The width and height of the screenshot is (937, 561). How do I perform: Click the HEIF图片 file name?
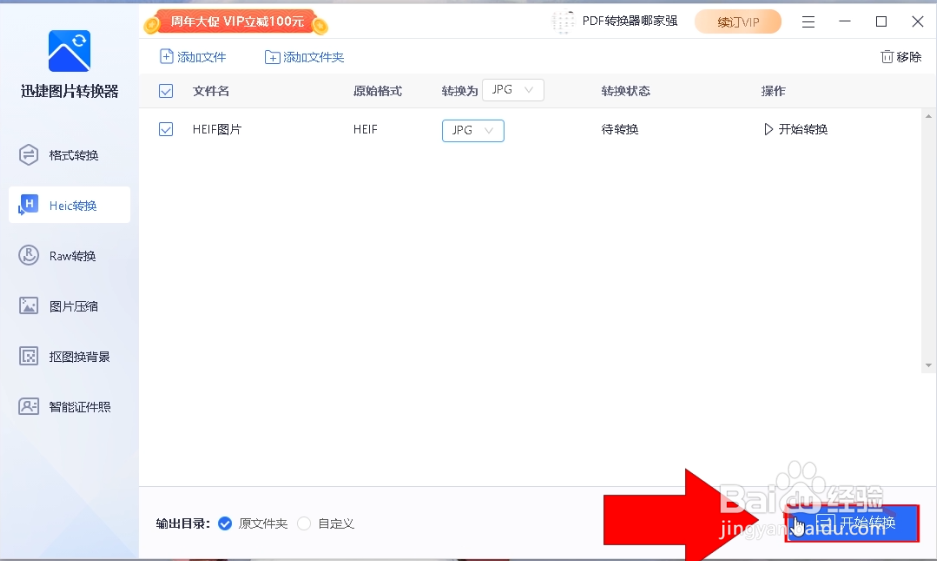click(217, 129)
